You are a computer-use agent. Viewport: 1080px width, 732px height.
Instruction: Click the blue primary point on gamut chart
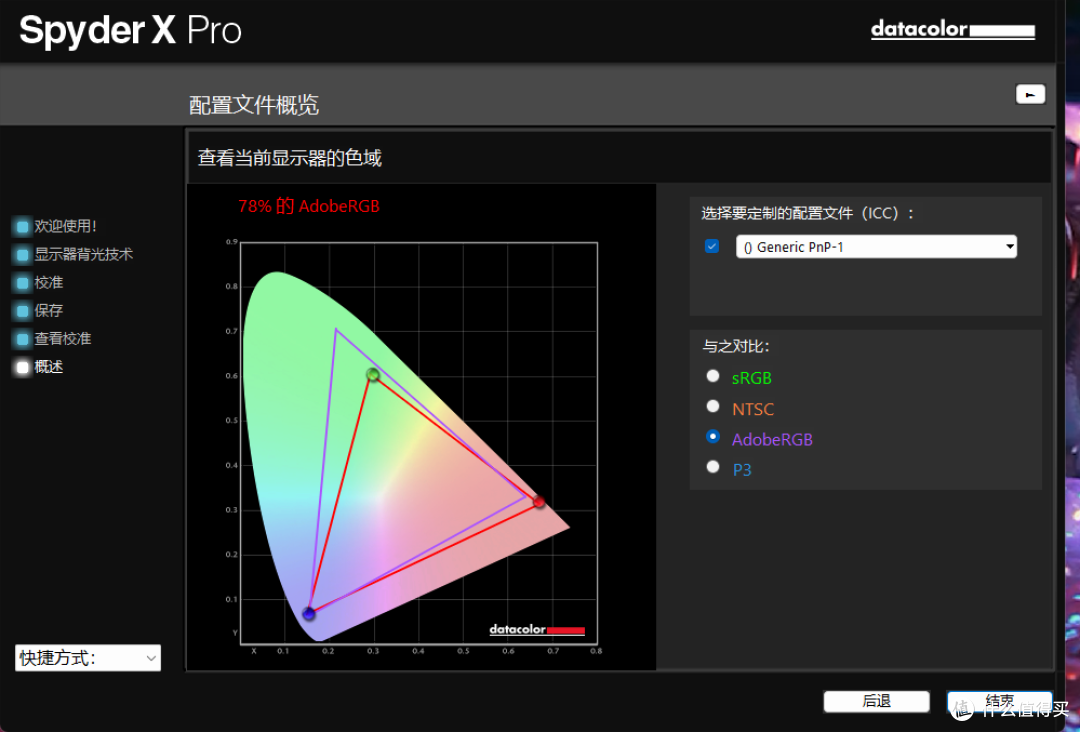click(309, 613)
